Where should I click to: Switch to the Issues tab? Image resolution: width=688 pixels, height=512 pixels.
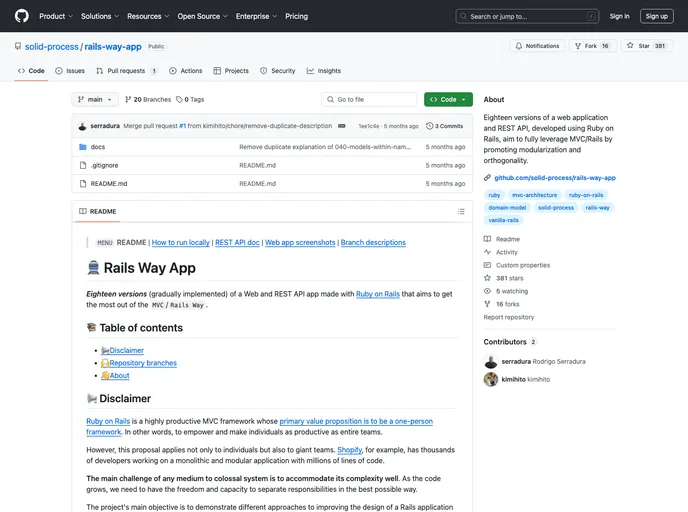coord(70,71)
